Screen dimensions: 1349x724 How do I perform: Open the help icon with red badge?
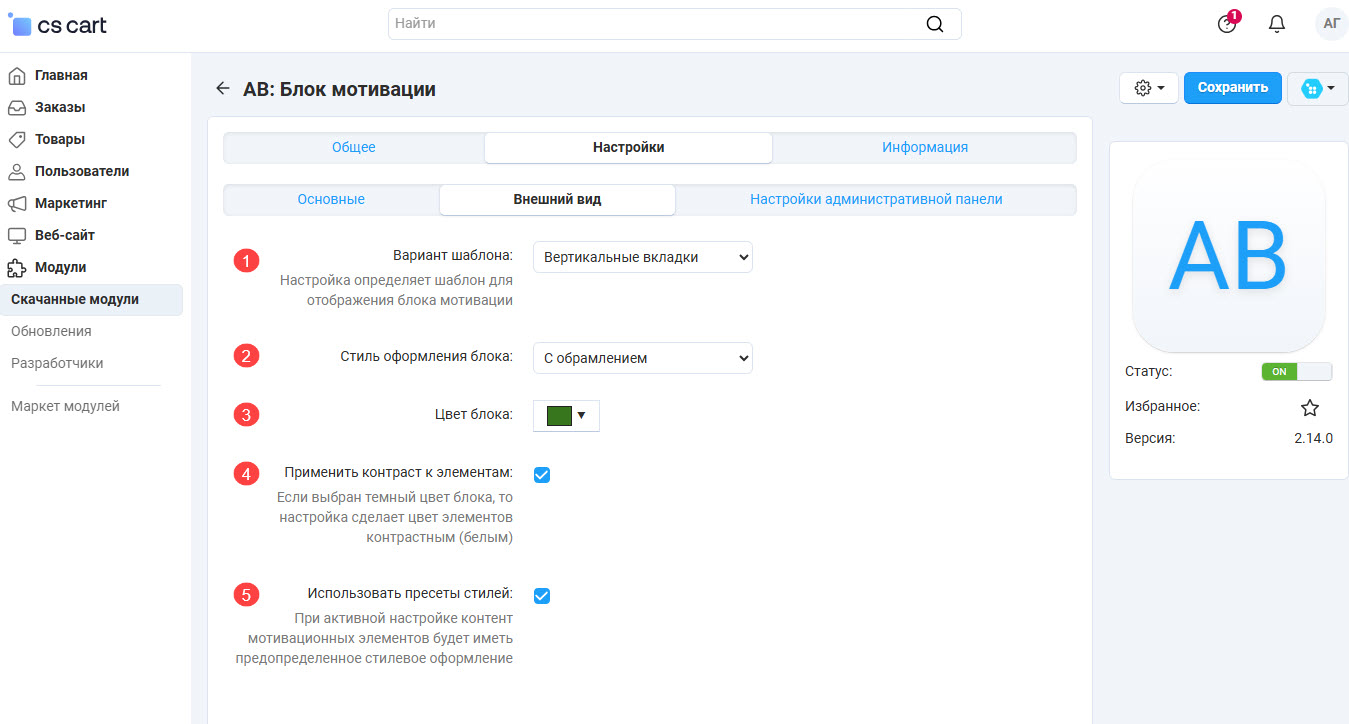pos(1227,24)
